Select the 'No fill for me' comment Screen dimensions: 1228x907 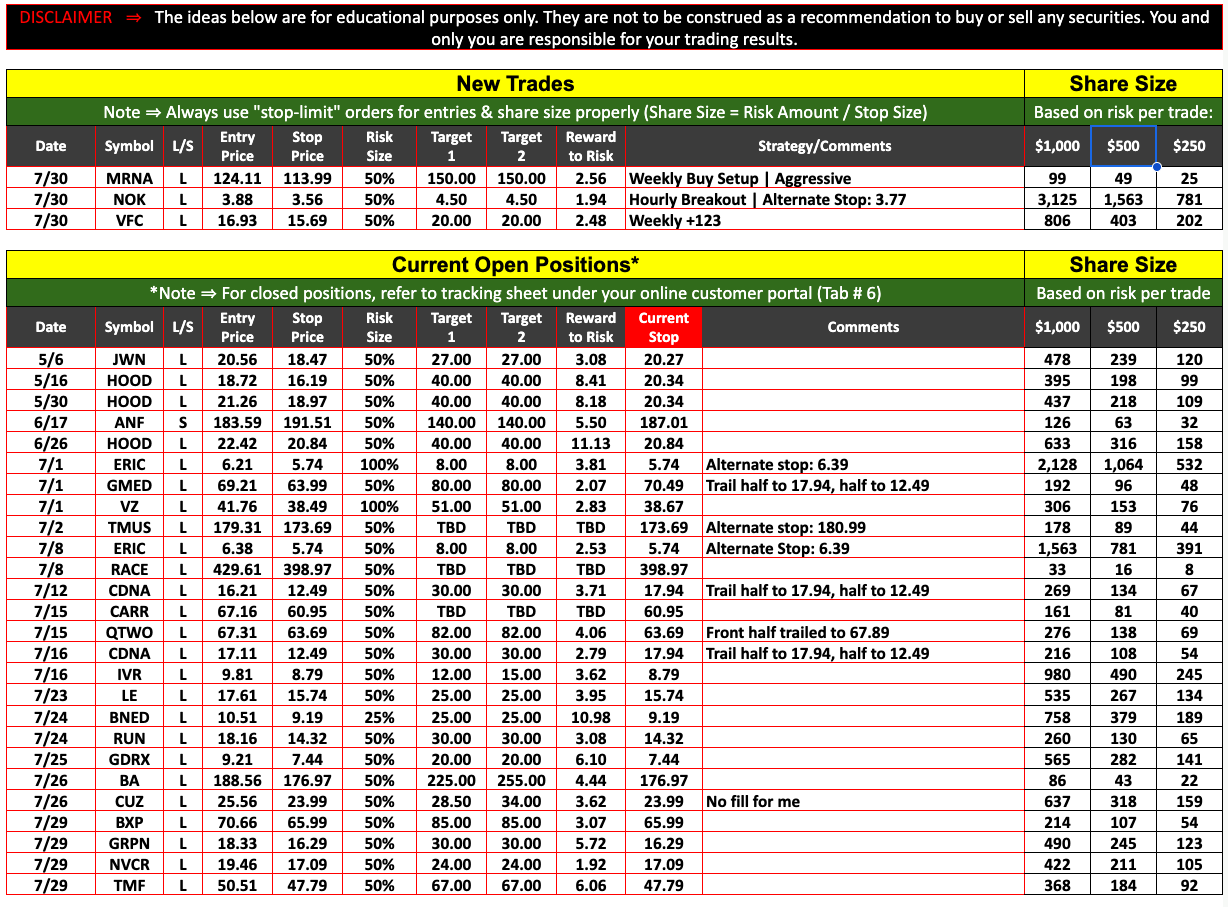point(753,801)
